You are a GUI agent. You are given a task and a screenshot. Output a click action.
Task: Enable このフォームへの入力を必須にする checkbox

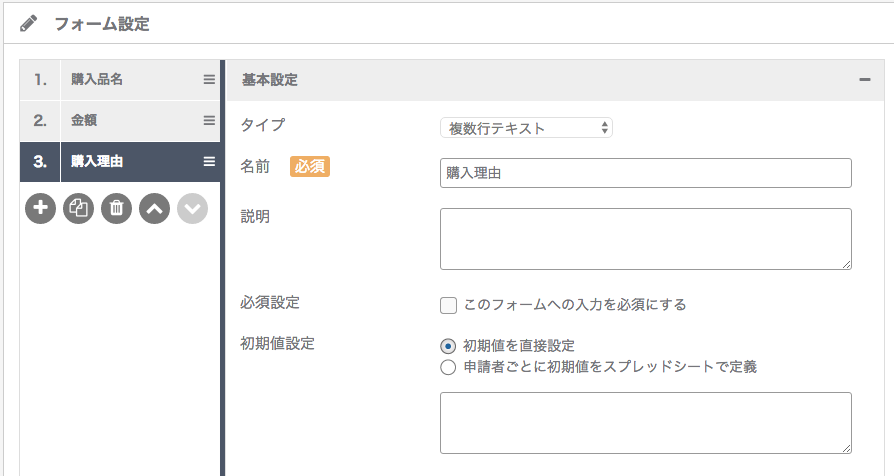pyautogui.click(x=448, y=305)
